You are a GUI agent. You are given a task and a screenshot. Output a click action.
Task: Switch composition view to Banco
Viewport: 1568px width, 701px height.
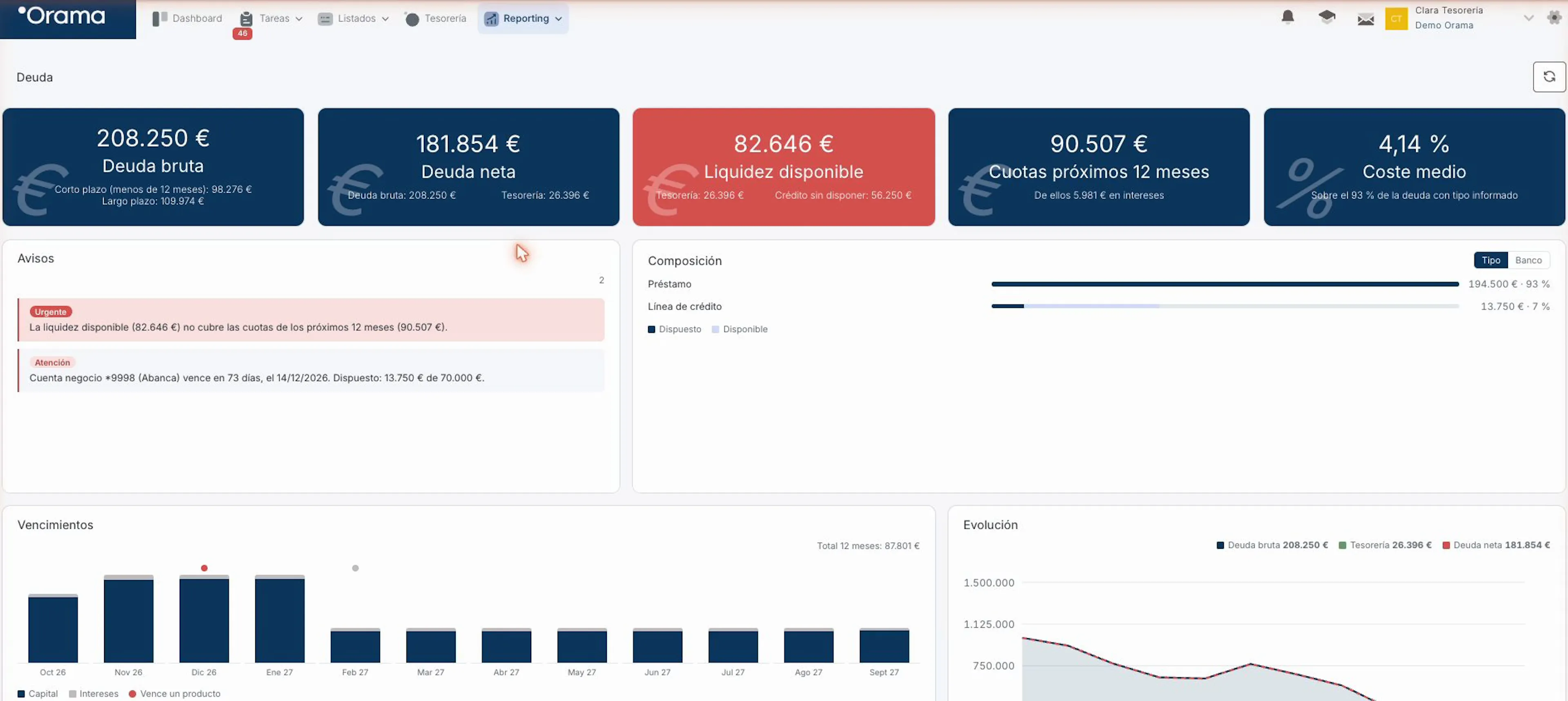pyautogui.click(x=1528, y=260)
